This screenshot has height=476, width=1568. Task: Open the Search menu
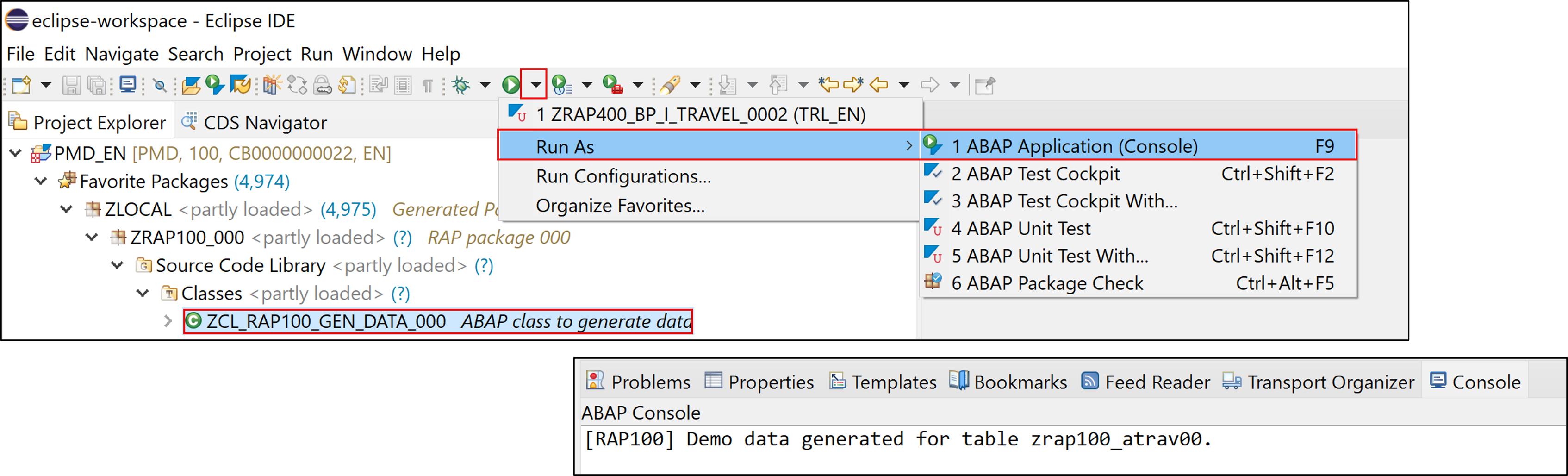[x=196, y=54]
